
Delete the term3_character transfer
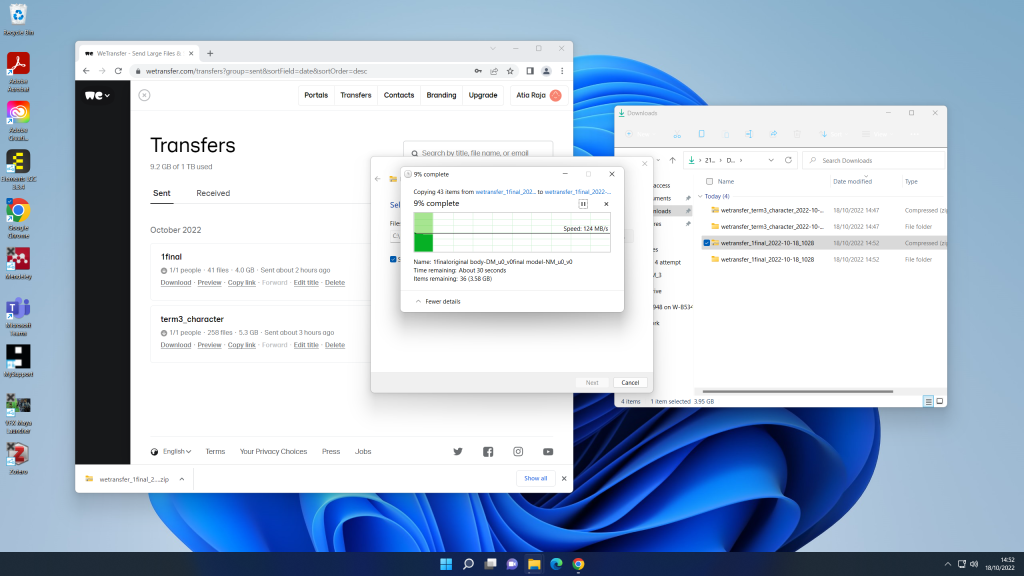[x=334, y=345]
